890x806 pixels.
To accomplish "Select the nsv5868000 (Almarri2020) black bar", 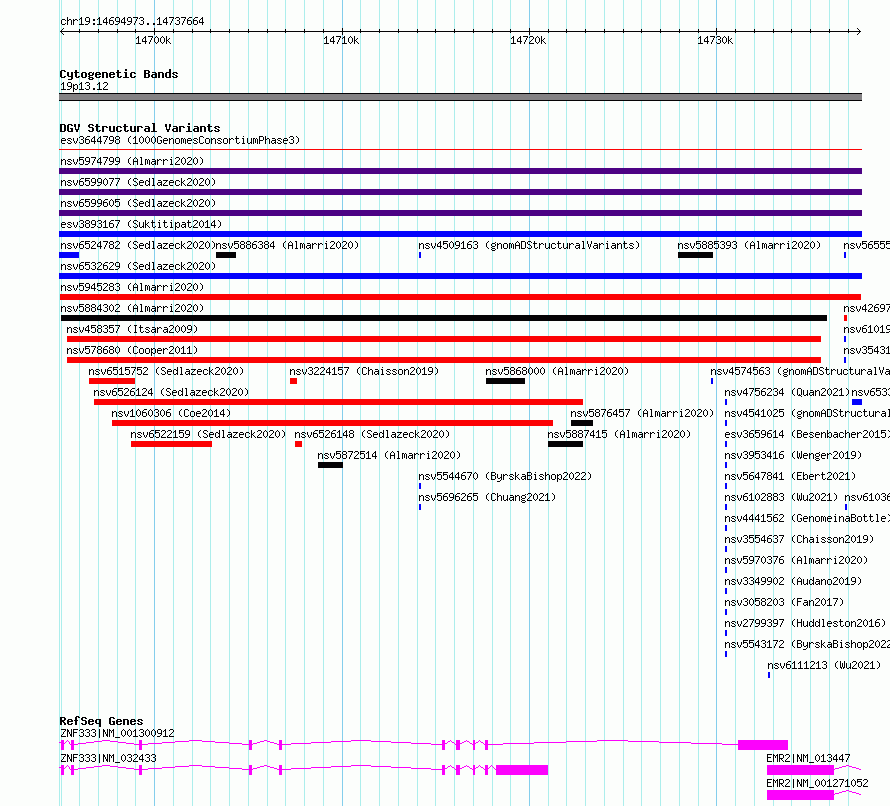I will pos(505,381).
